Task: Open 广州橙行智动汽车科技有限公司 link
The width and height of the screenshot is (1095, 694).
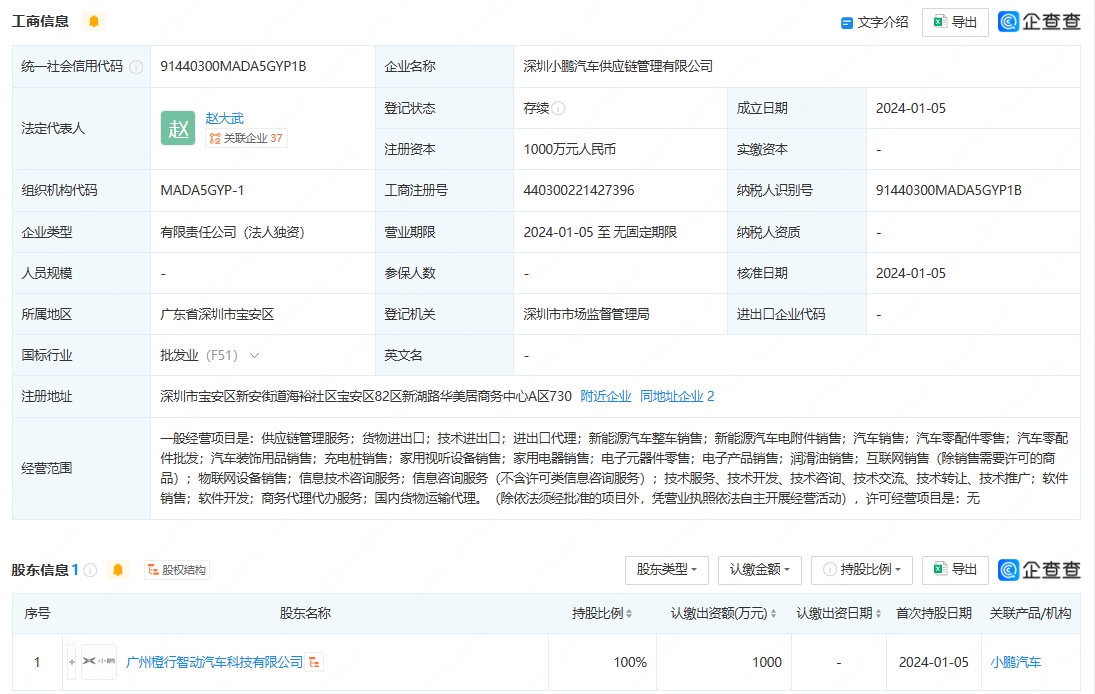Action: 214,663
